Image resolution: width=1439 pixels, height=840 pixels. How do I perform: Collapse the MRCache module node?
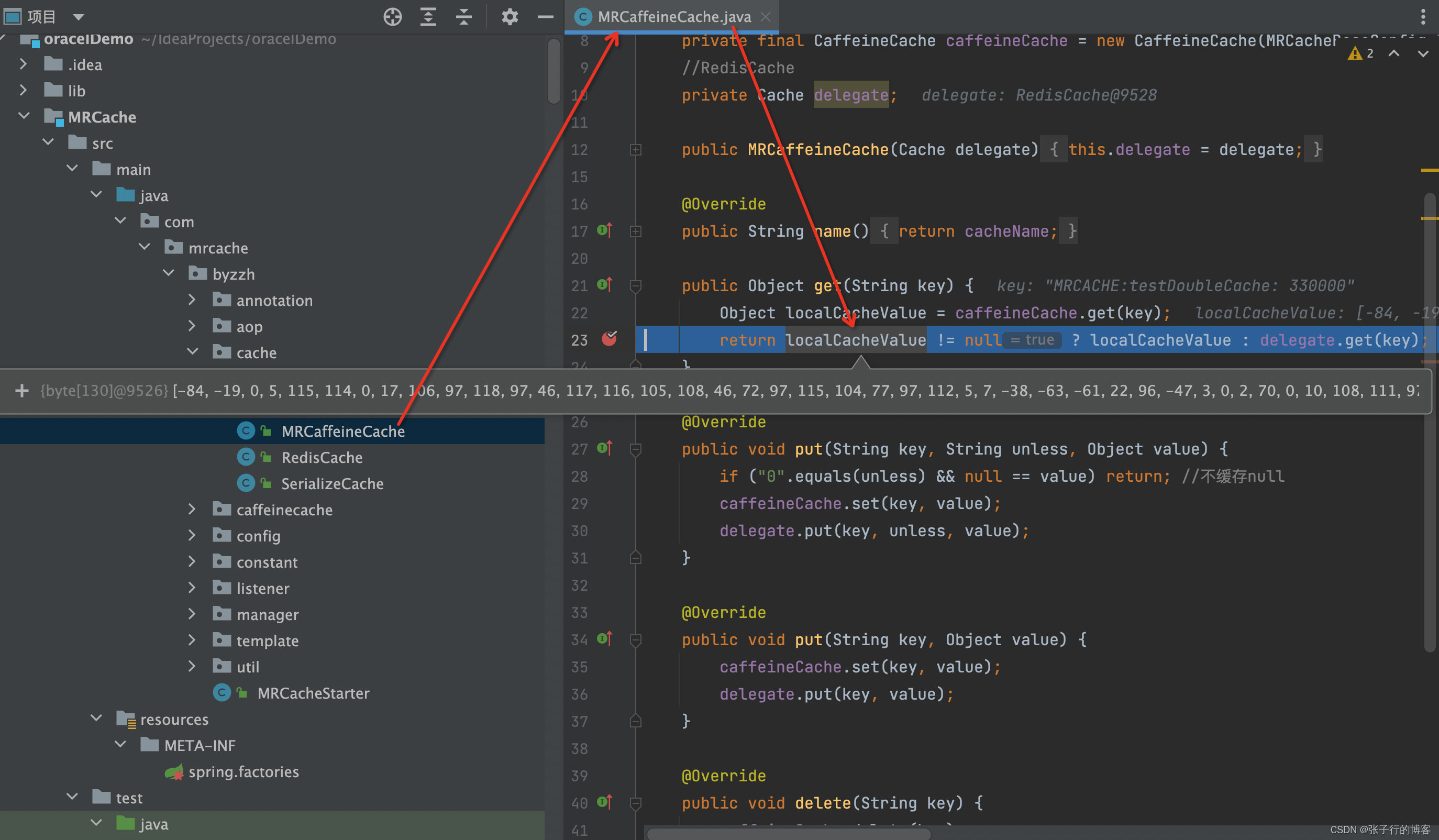(24, 116)
